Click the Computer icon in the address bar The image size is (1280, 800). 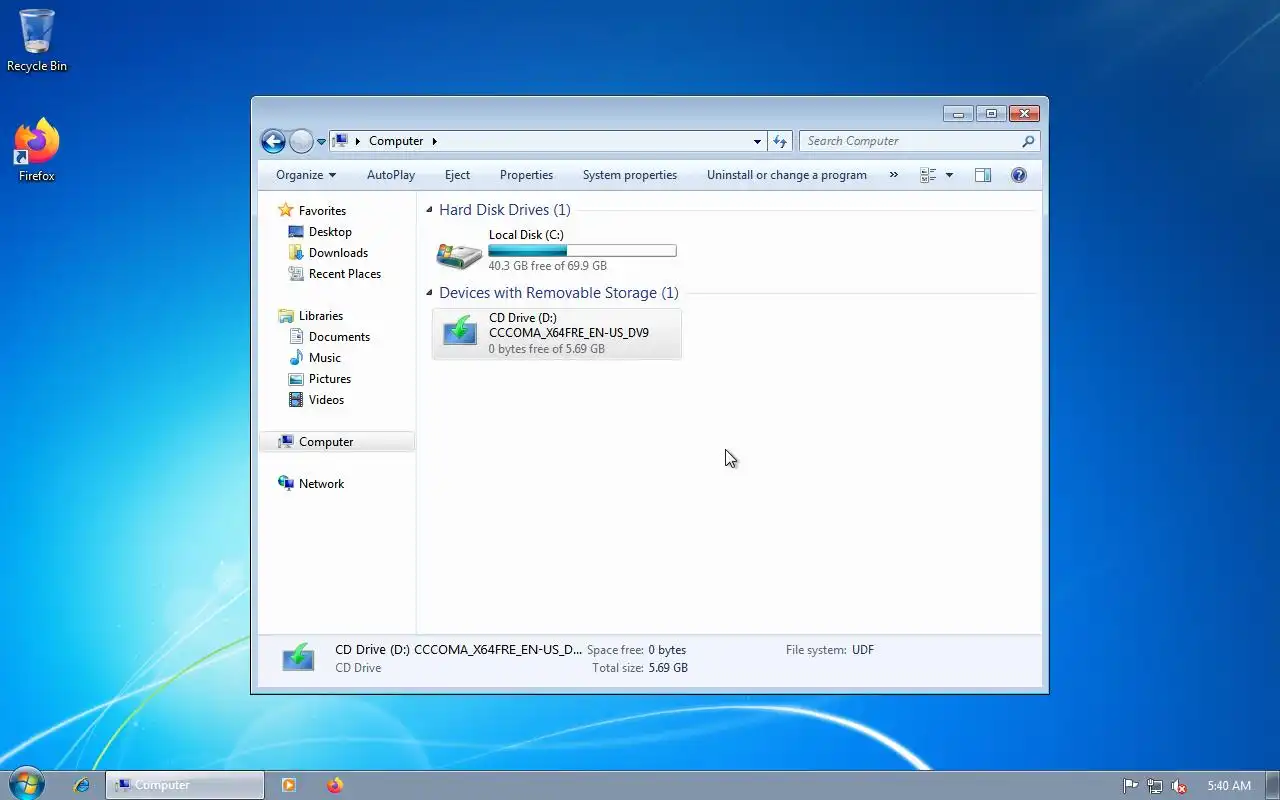pos(340,141)
